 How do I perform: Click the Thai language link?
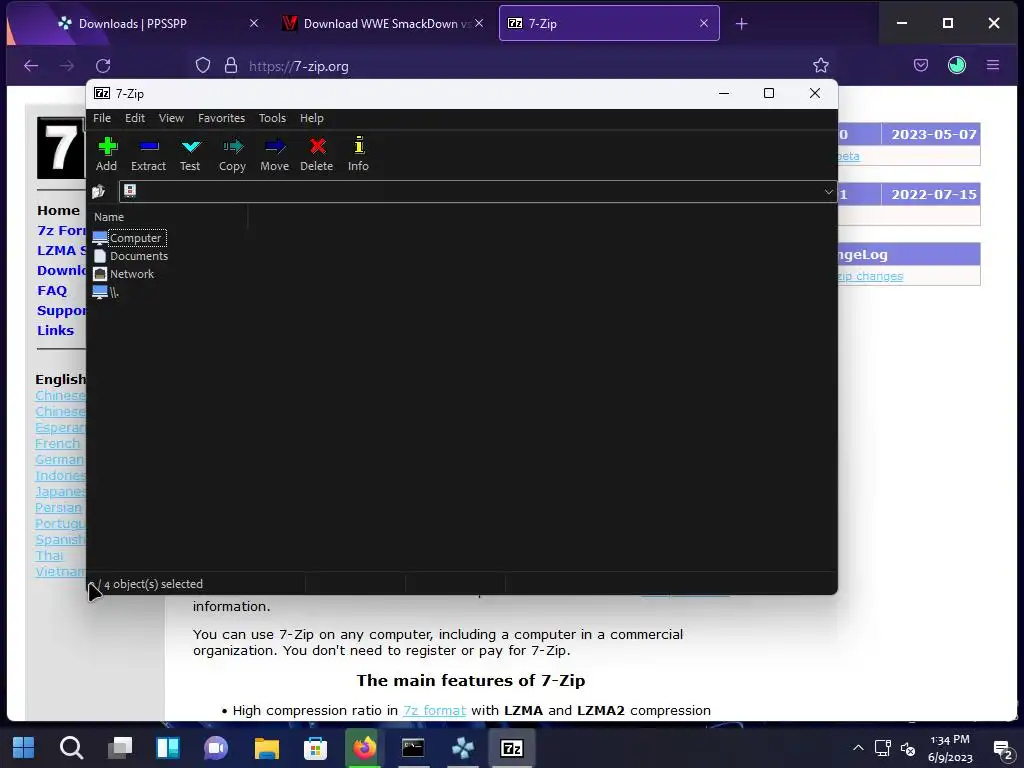click(x=49, y=555)
